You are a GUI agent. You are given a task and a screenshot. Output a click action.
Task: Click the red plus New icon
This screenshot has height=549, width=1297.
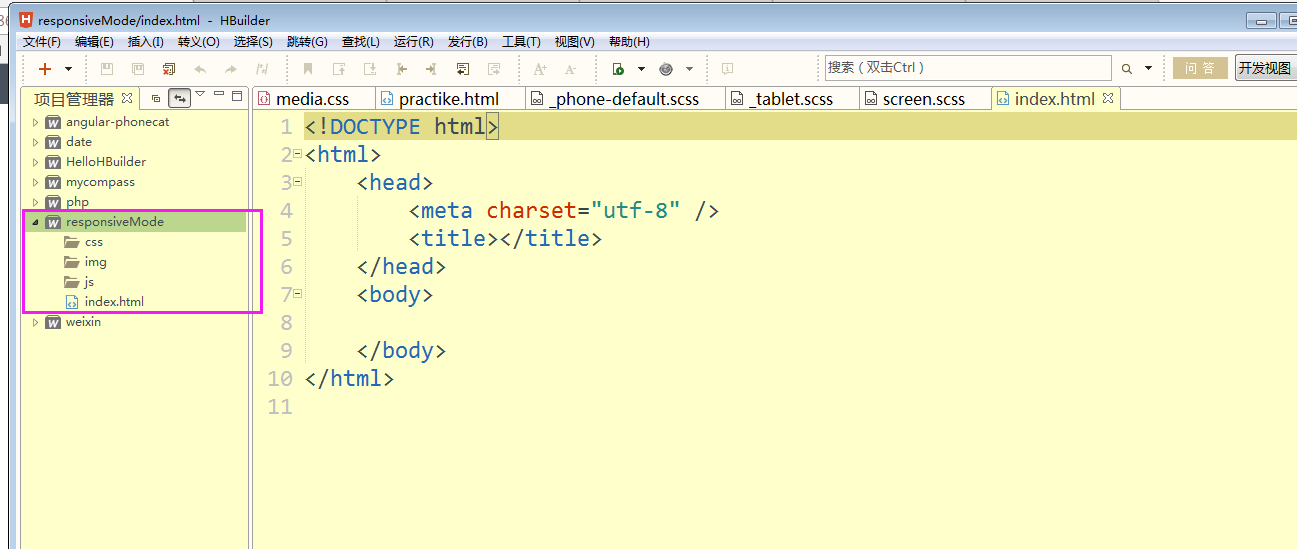(x=45, y=69)
